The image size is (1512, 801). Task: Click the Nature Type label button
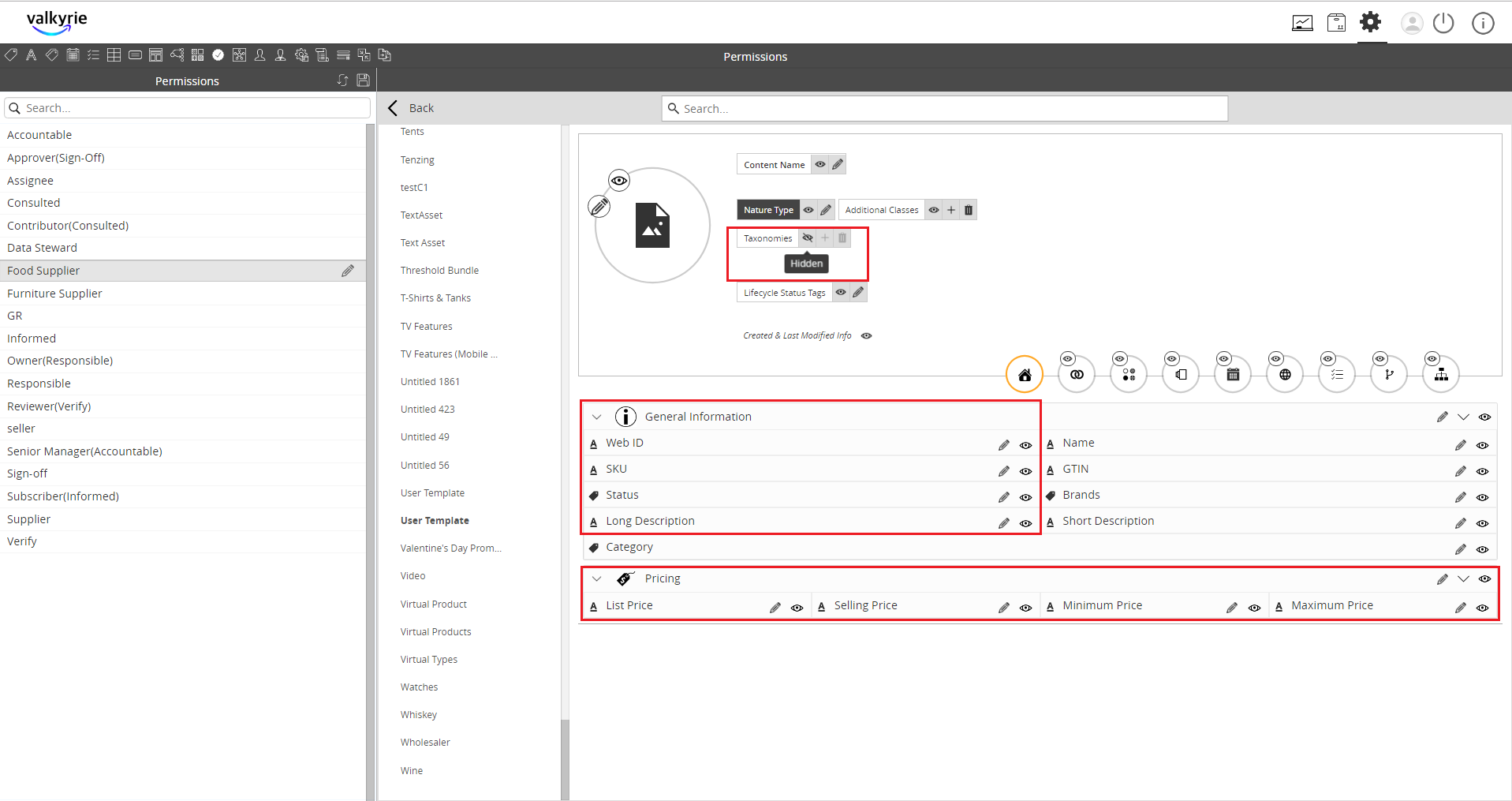[768, 210]
